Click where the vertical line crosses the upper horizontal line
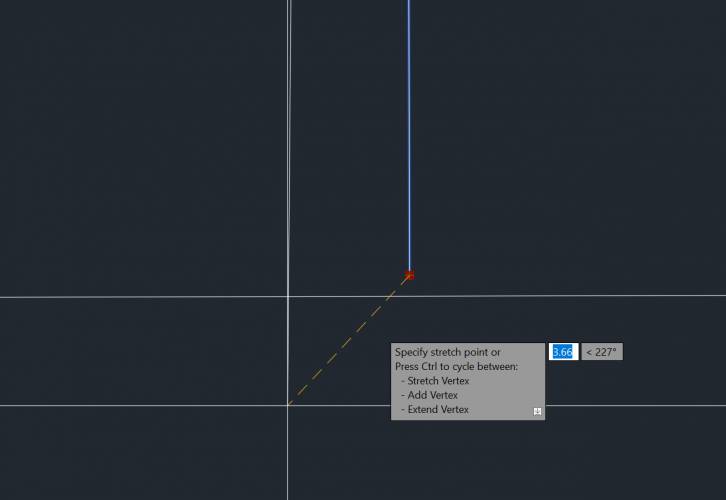The width and height of the screenshot is (726, 500). pos(289,296)
